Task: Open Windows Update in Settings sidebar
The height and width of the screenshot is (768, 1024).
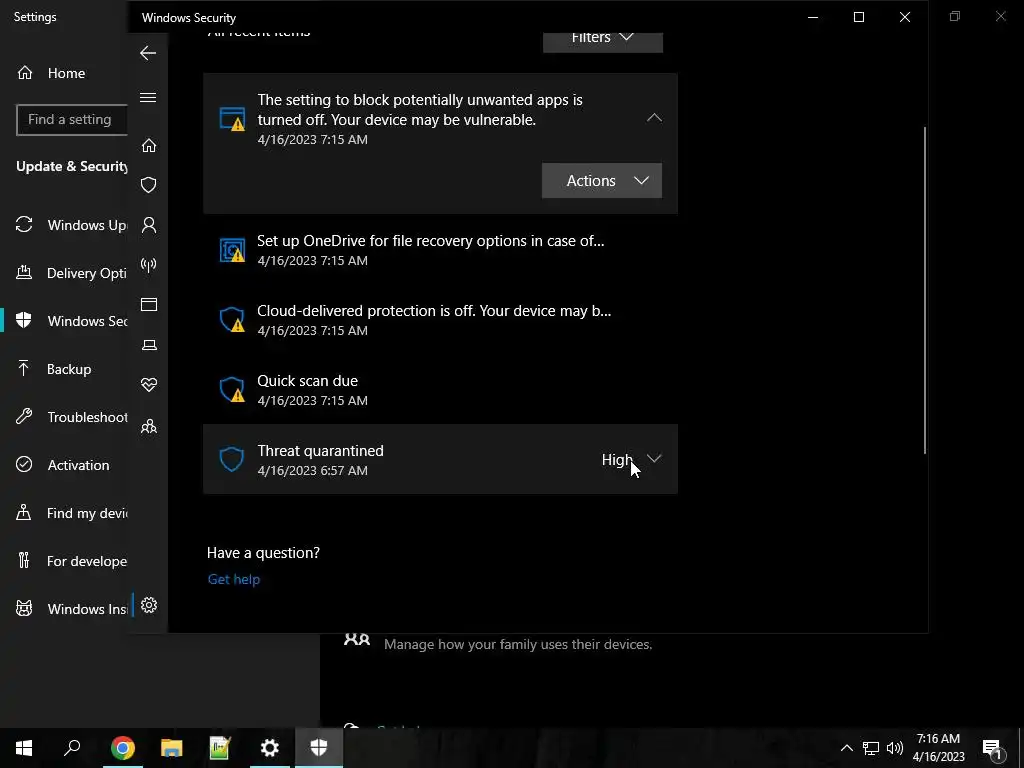Action: click(x=64, y=225)
